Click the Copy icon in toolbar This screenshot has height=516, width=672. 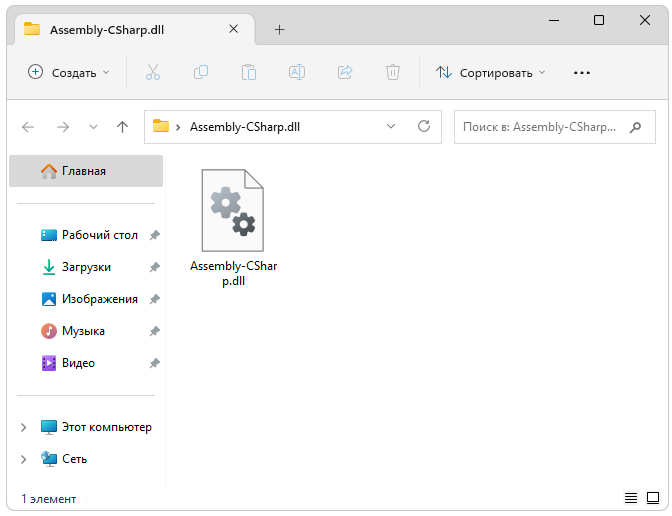tap(201, 72)
